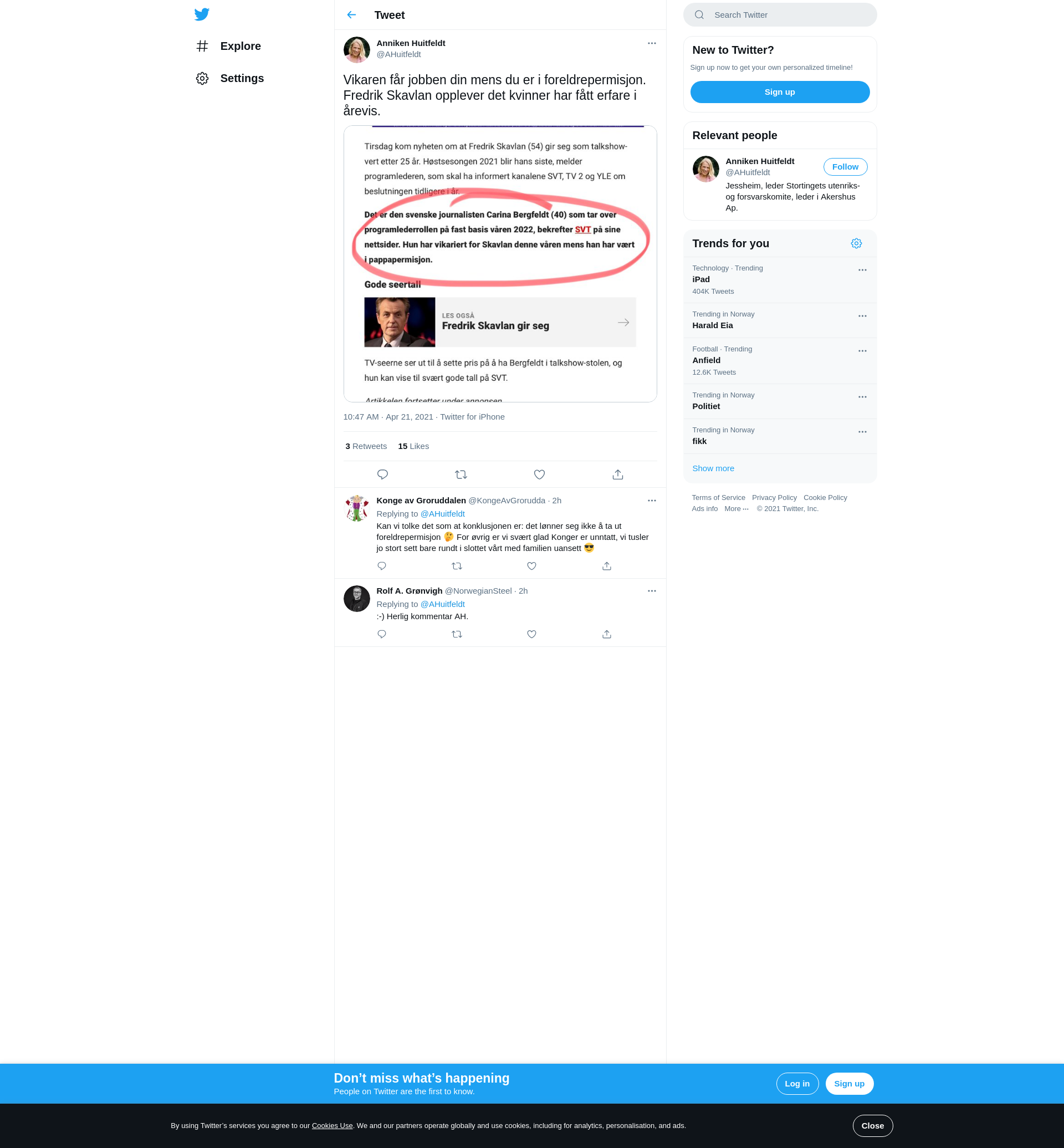Click the search magnifier icon

pos(699,15)
